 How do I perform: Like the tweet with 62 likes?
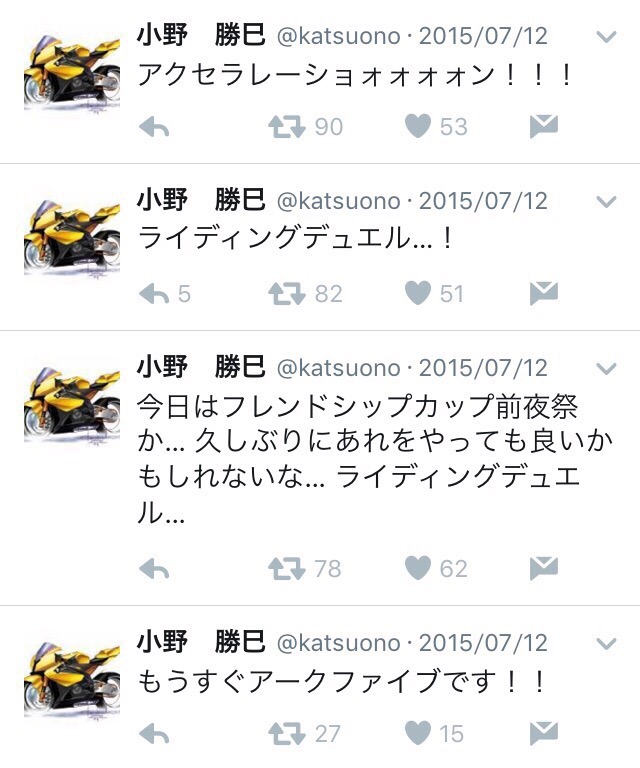click(418, 568)
